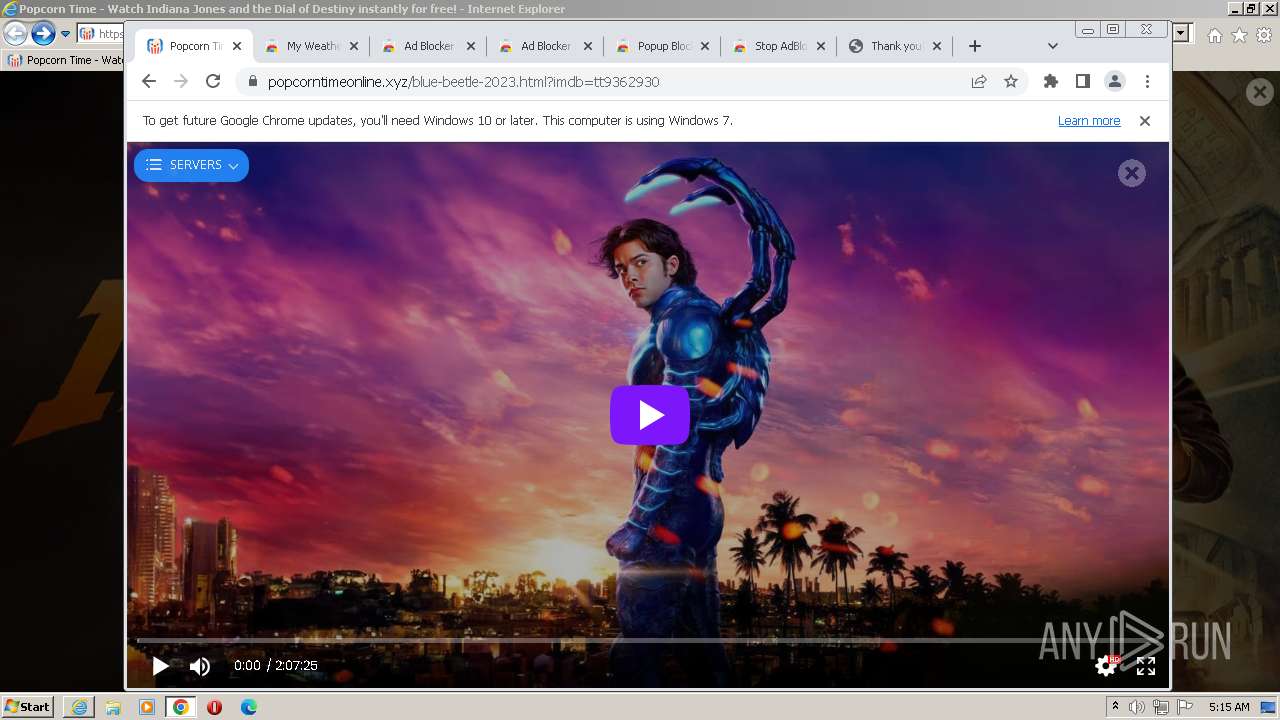
Task: Play the video using center purple button
Action: (x=650, y=415)
